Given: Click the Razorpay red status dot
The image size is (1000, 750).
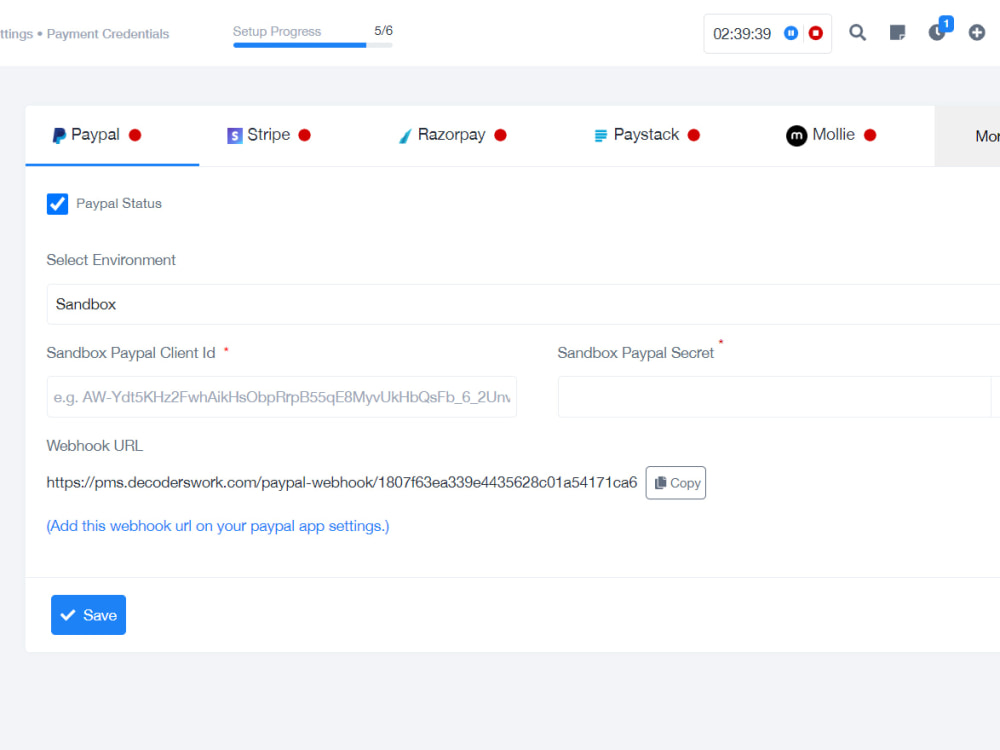Looking at the screenshot, I should [x=501, y=135].
